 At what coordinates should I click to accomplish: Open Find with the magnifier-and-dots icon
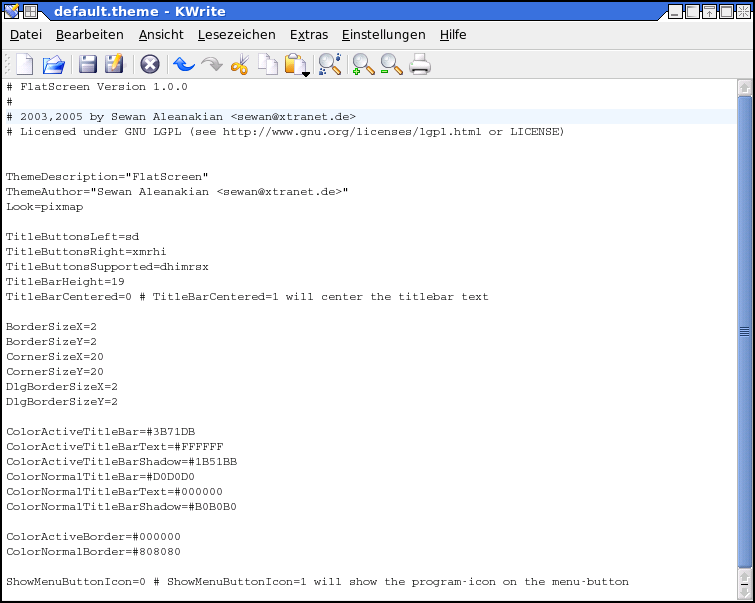[x=330, y=64]
